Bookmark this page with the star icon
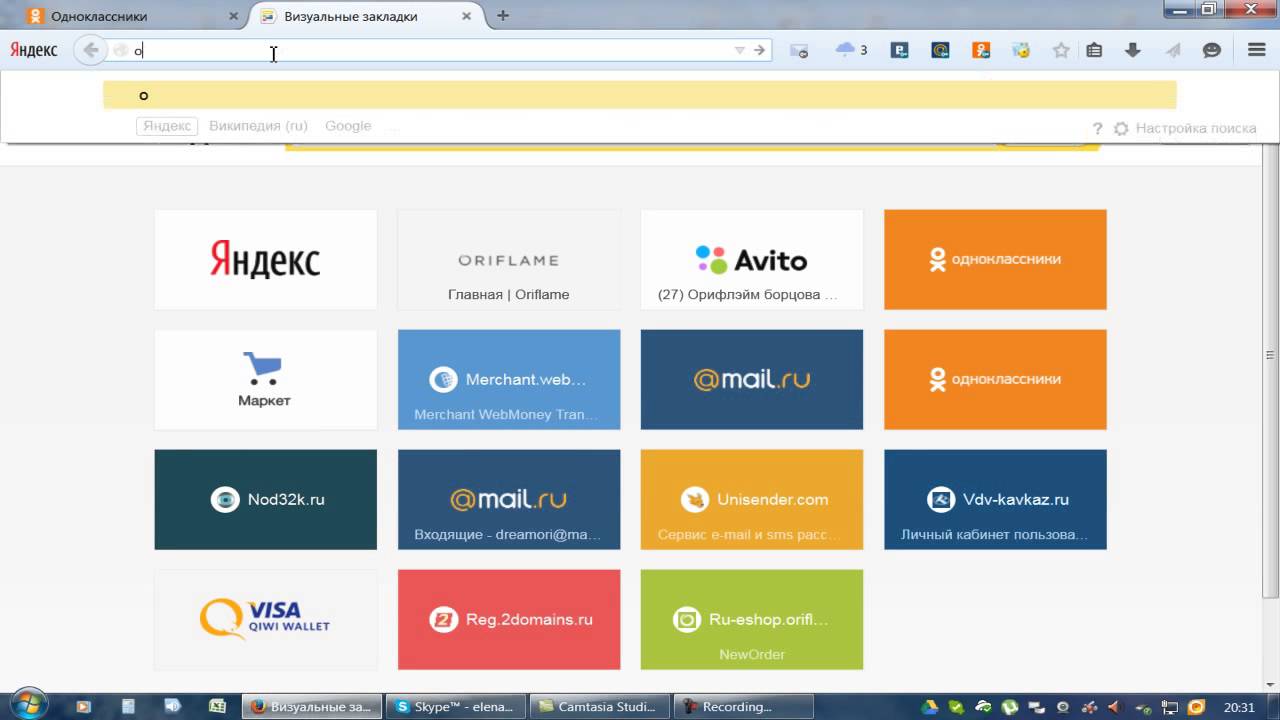Viewport: 1280px width, 720px height. [x=1061, y=50]
